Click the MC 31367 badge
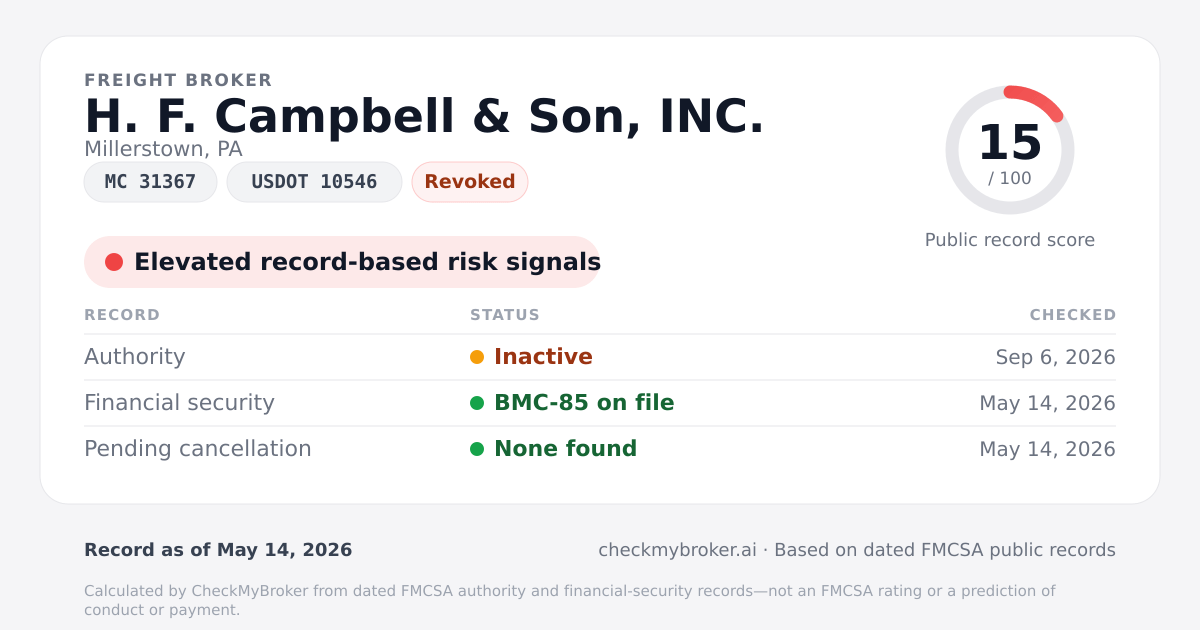 (x=150, y=182)
